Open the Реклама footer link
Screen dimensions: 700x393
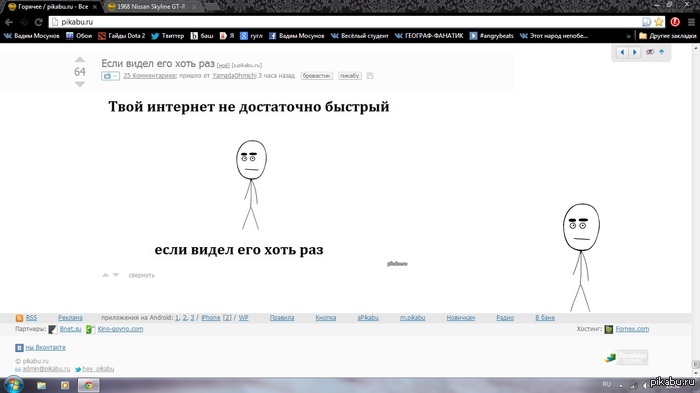pos(70,318)
